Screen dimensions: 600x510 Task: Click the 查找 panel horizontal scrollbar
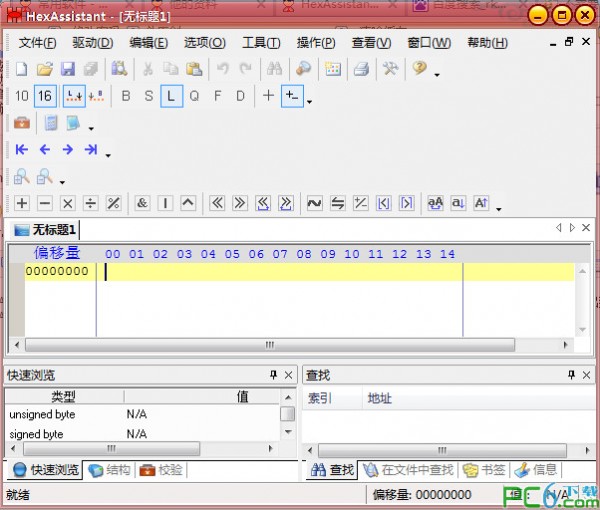pyautogui.click(x=442, y=450)
